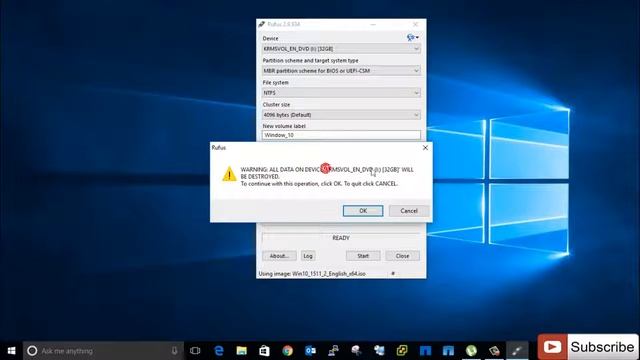Open Rufus language globe icon menu
This screenshot has height=360, width=640.
point(412,38)
